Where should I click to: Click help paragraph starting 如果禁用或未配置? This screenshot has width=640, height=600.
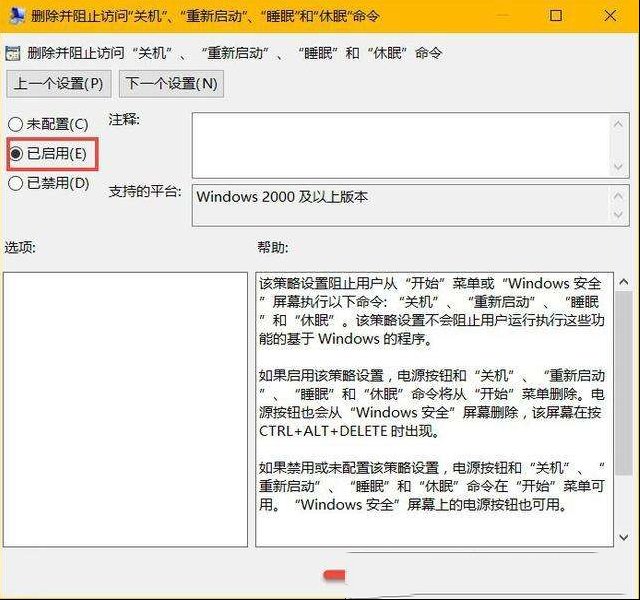pyautogui.click(x=431, y=487)
